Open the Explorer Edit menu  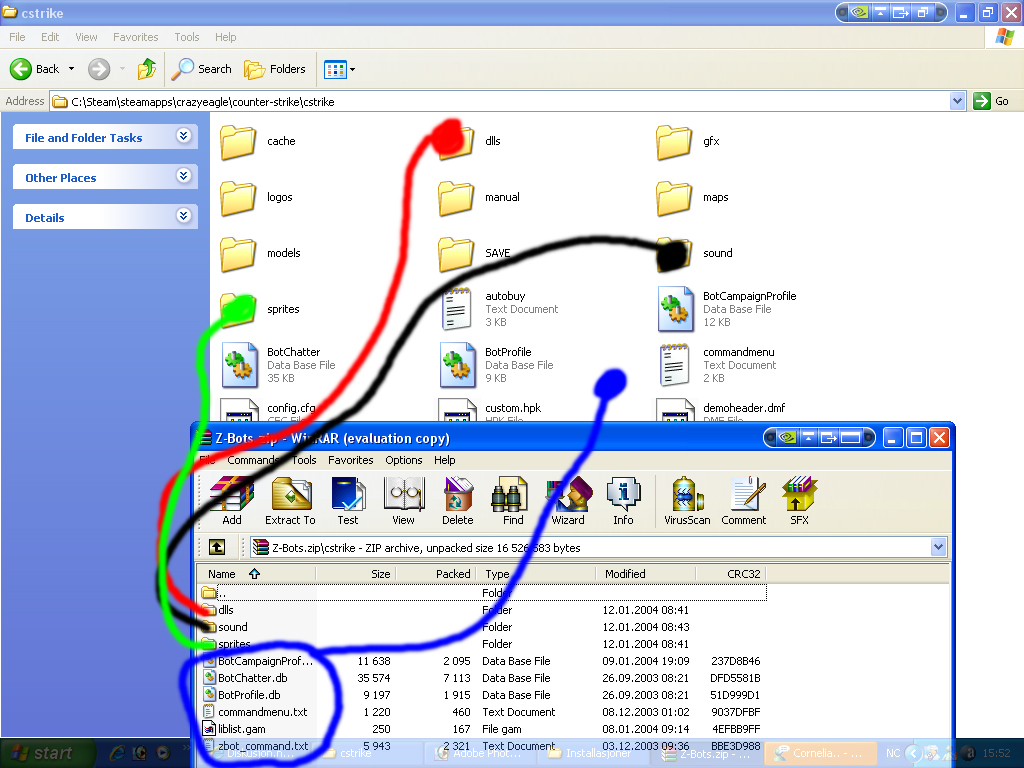click(50, 37)
